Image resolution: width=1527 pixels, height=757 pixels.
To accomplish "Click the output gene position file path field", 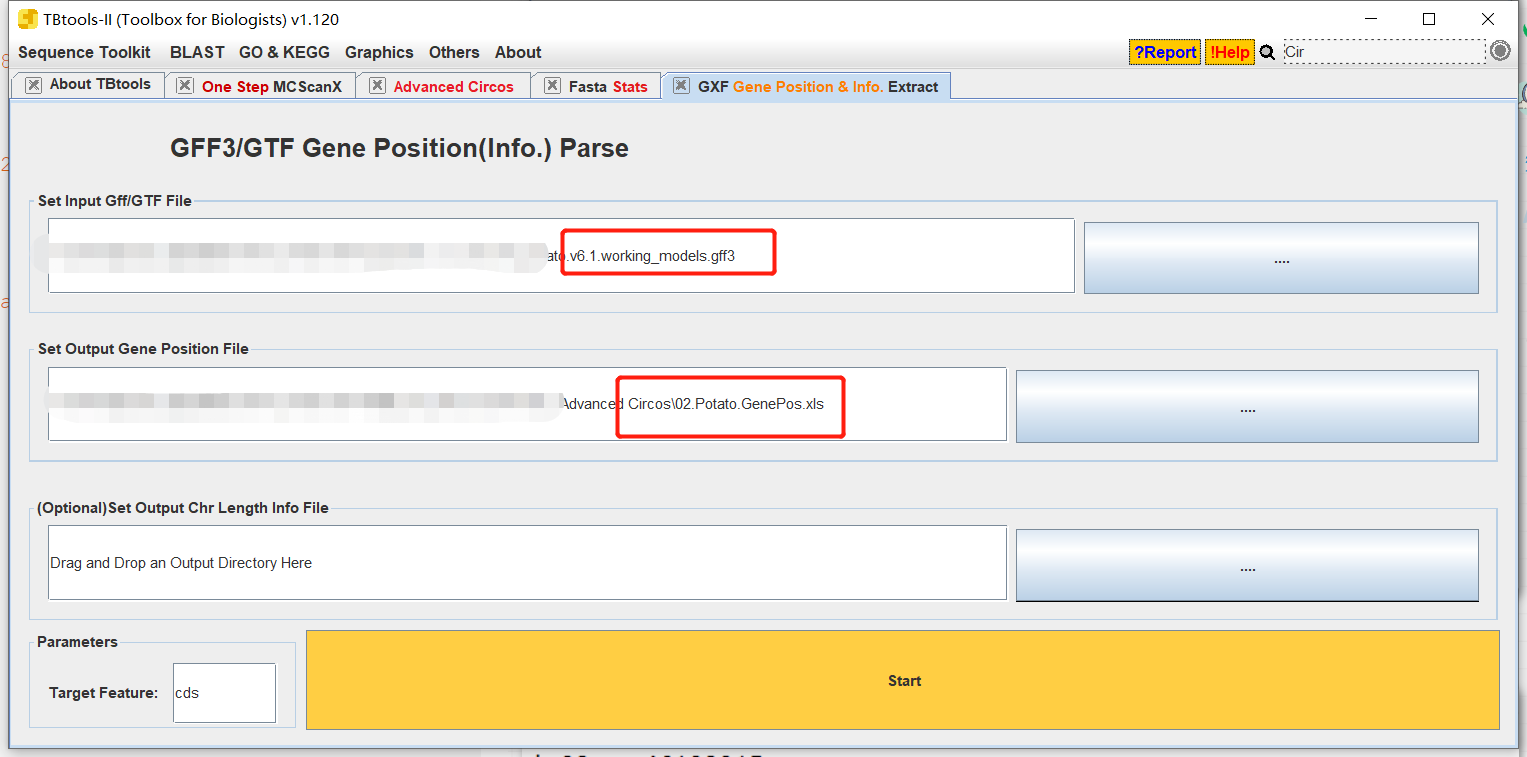I will tap(527, 404).
